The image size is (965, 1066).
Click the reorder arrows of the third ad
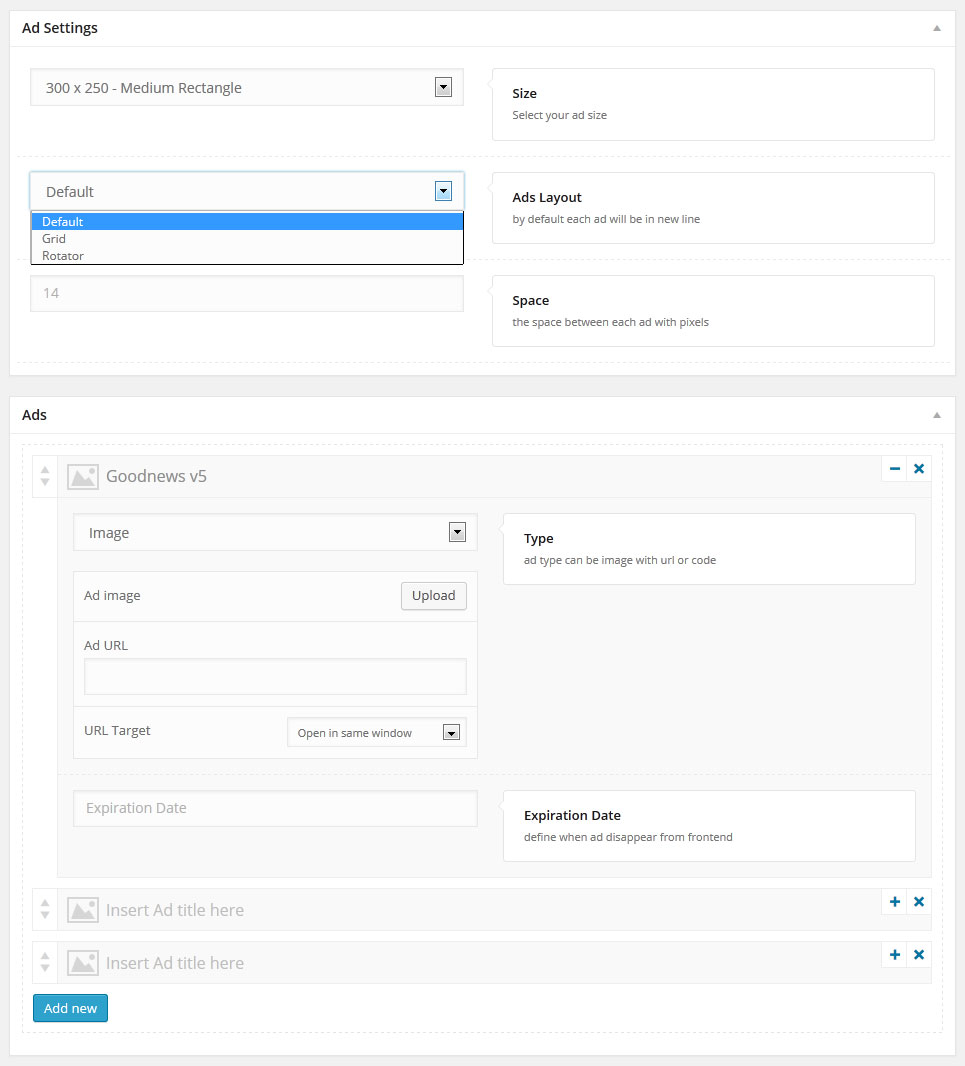point(45,962)
